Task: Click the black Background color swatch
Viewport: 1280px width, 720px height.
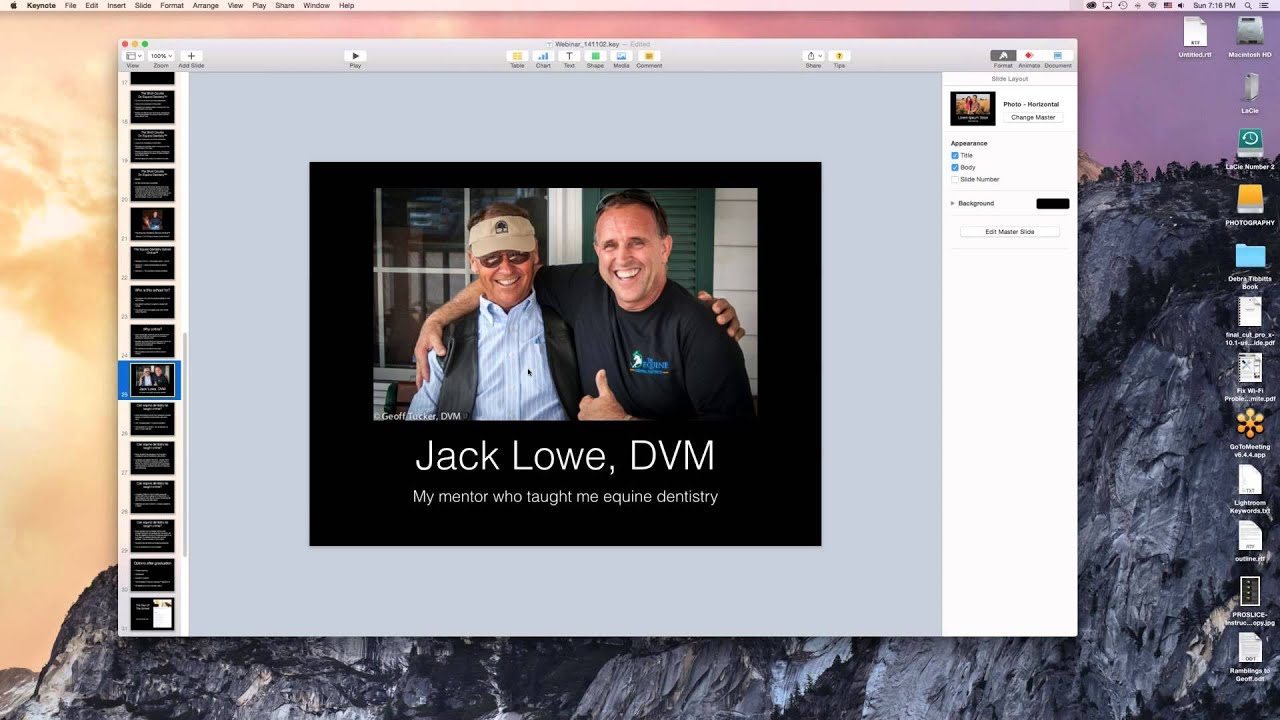Action: click(x=1053, y=203)
